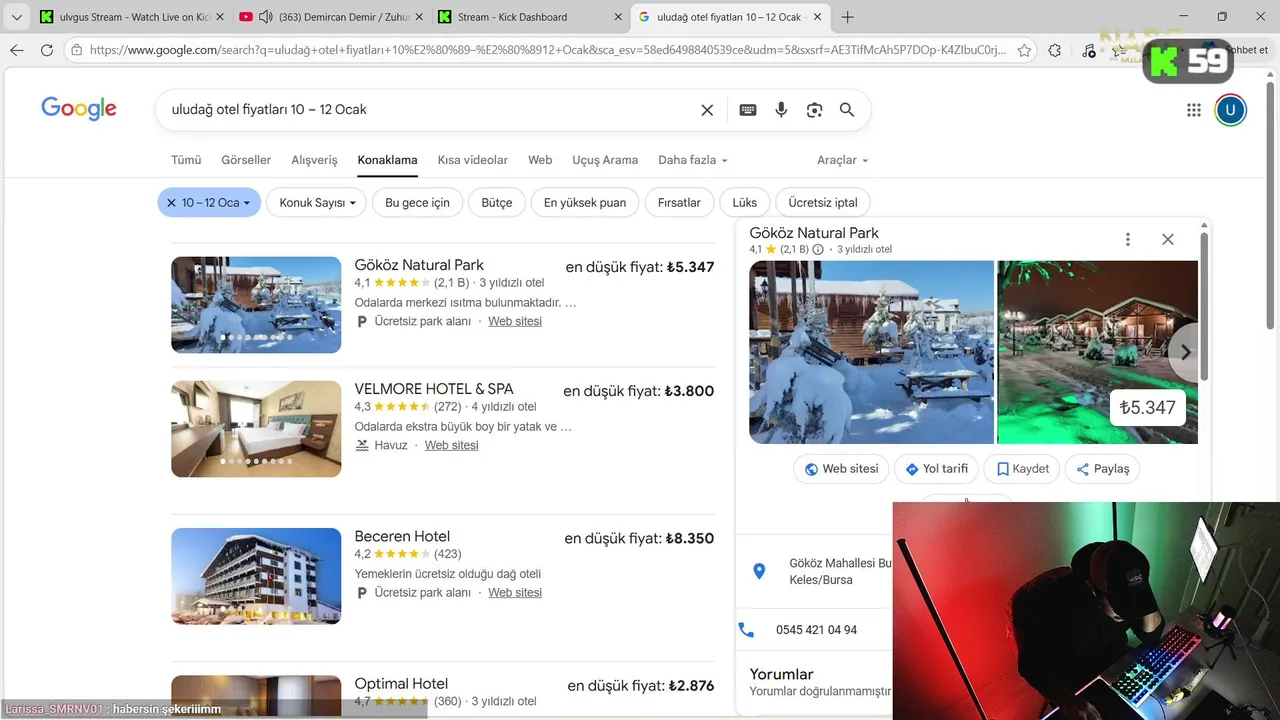Image resolution: width=1280 pixels, height=720 pixels.
Task: Select the Demircan Demir YouTube browser tab
Action: (331, 17)
